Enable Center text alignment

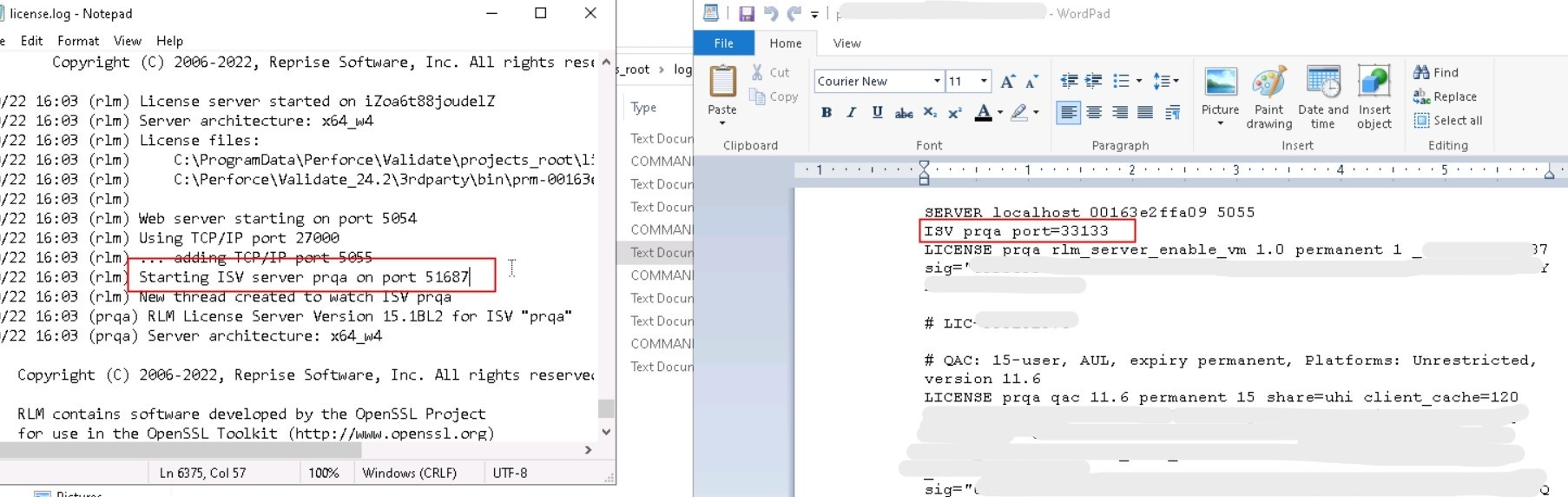pyautogui.click(x=1094, y=113)
